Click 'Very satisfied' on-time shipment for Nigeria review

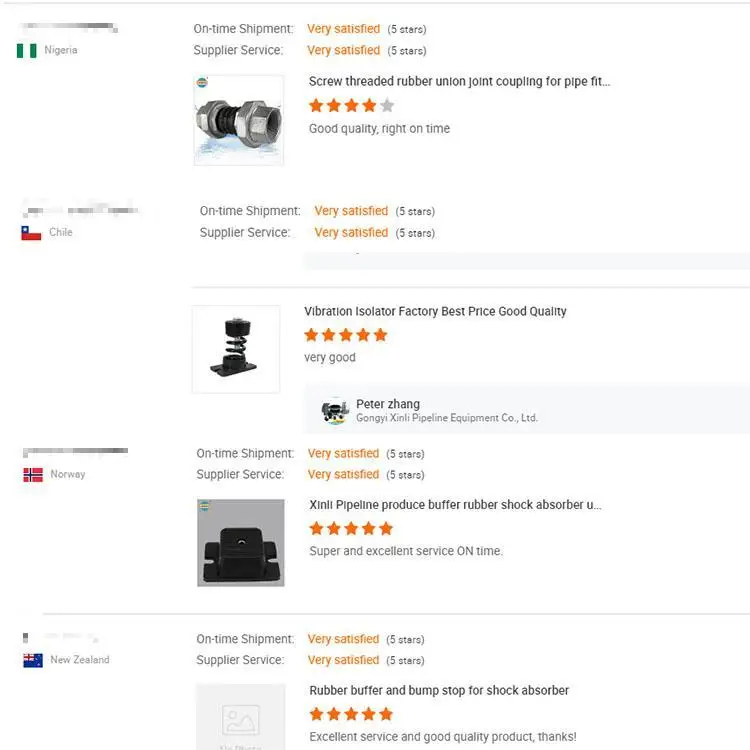(343, 29)
